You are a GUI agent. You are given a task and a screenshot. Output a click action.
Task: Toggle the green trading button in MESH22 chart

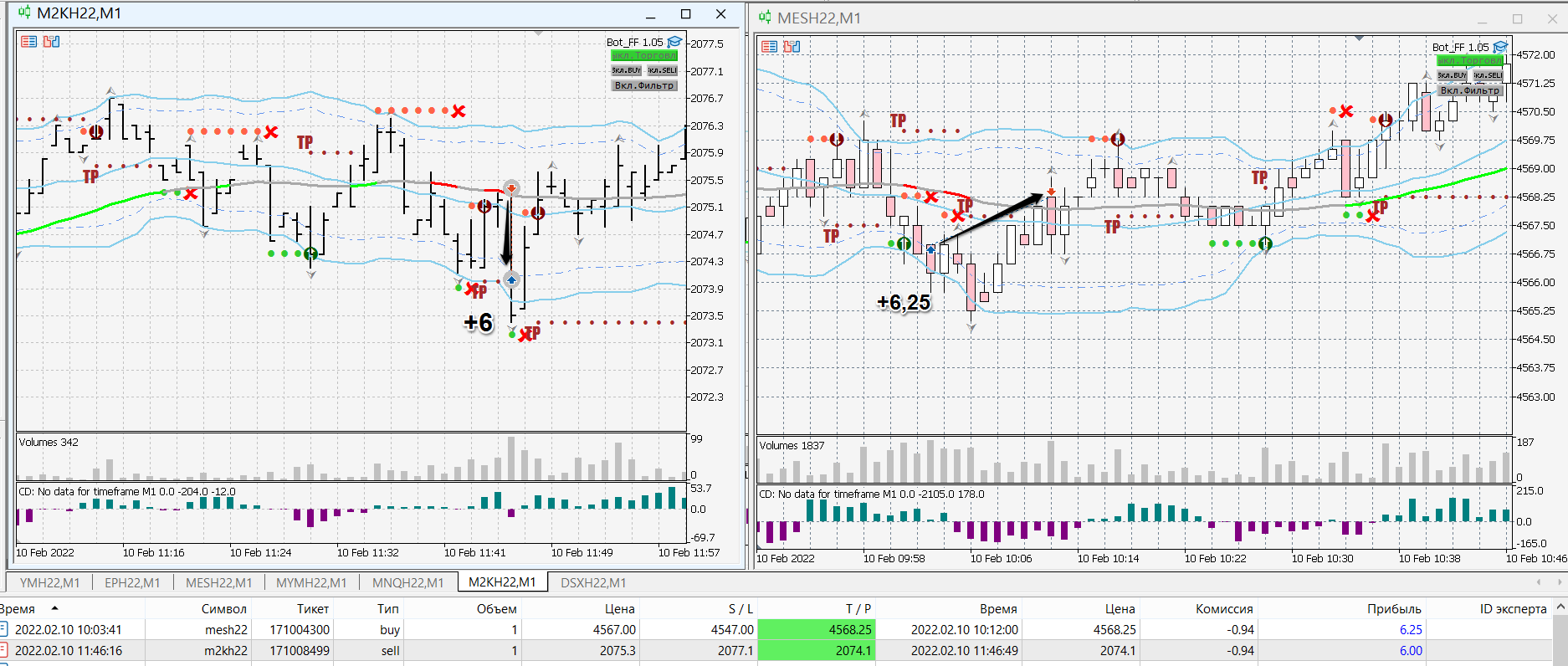1470,61
